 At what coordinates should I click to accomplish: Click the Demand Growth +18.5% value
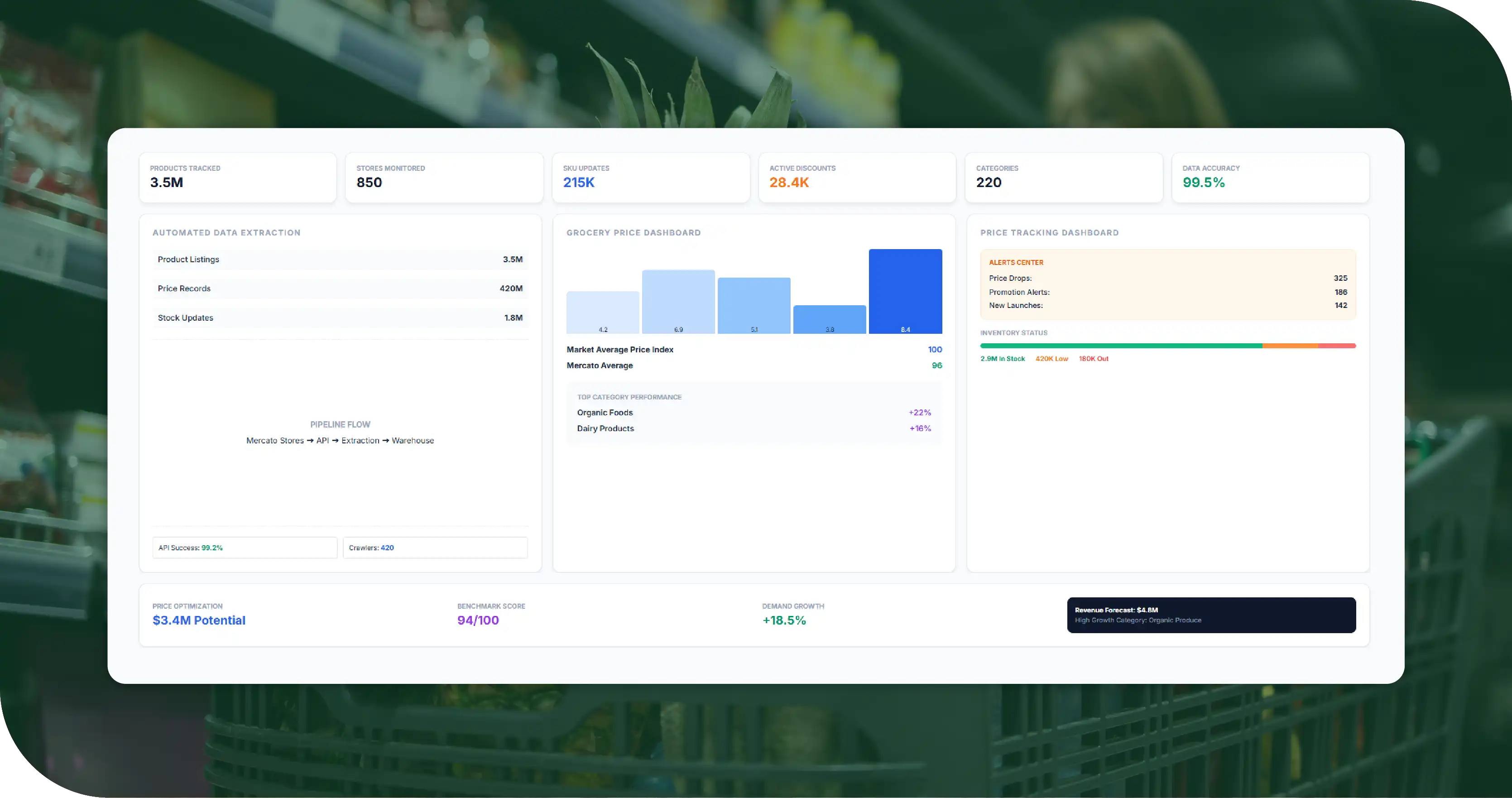[784, 620]
